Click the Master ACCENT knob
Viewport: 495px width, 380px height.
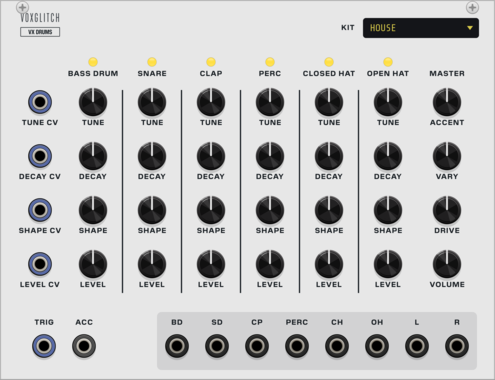pyautogui.click(x=447, y=102)
